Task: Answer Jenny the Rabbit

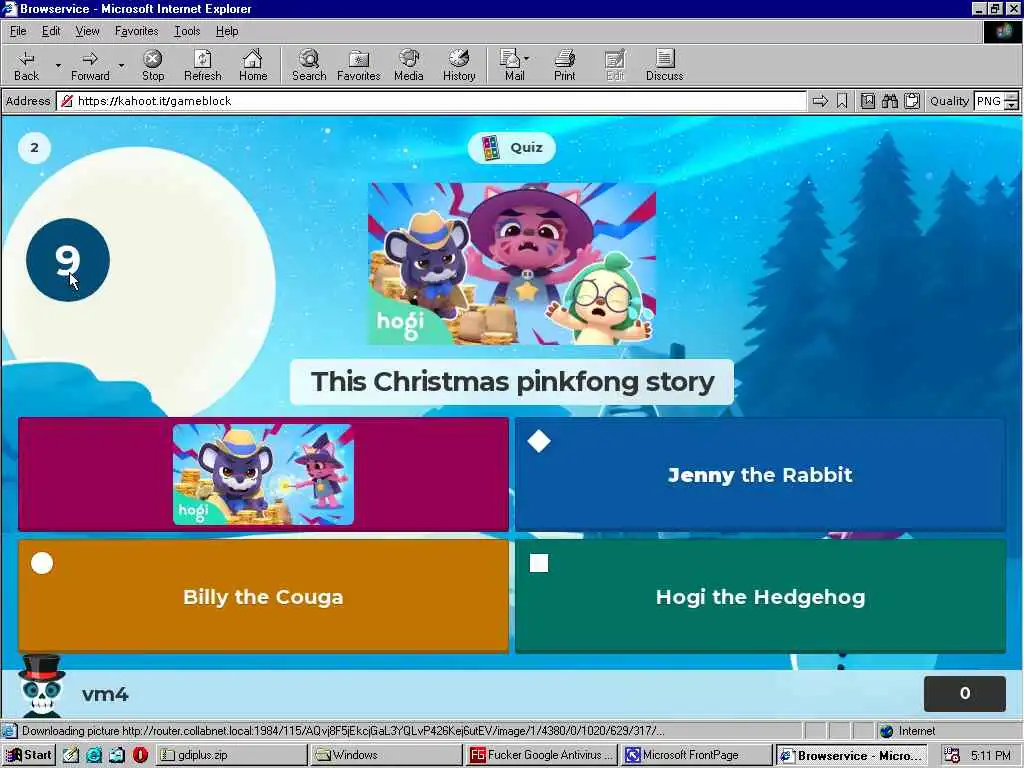Action: 760,474
